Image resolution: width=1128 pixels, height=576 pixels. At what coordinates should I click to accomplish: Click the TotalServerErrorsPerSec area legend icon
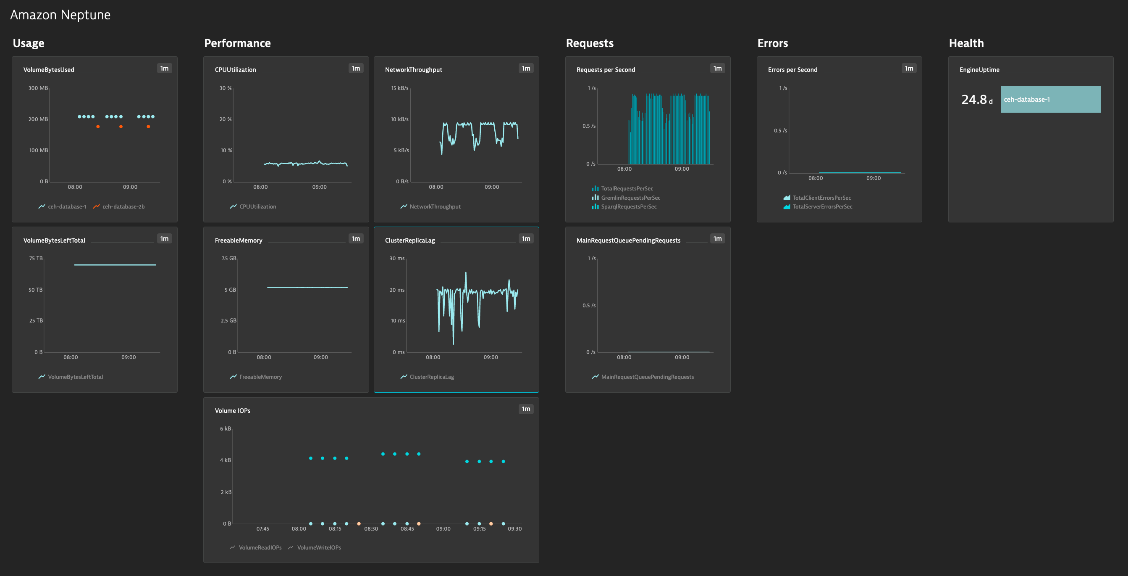tap(787, 206)
